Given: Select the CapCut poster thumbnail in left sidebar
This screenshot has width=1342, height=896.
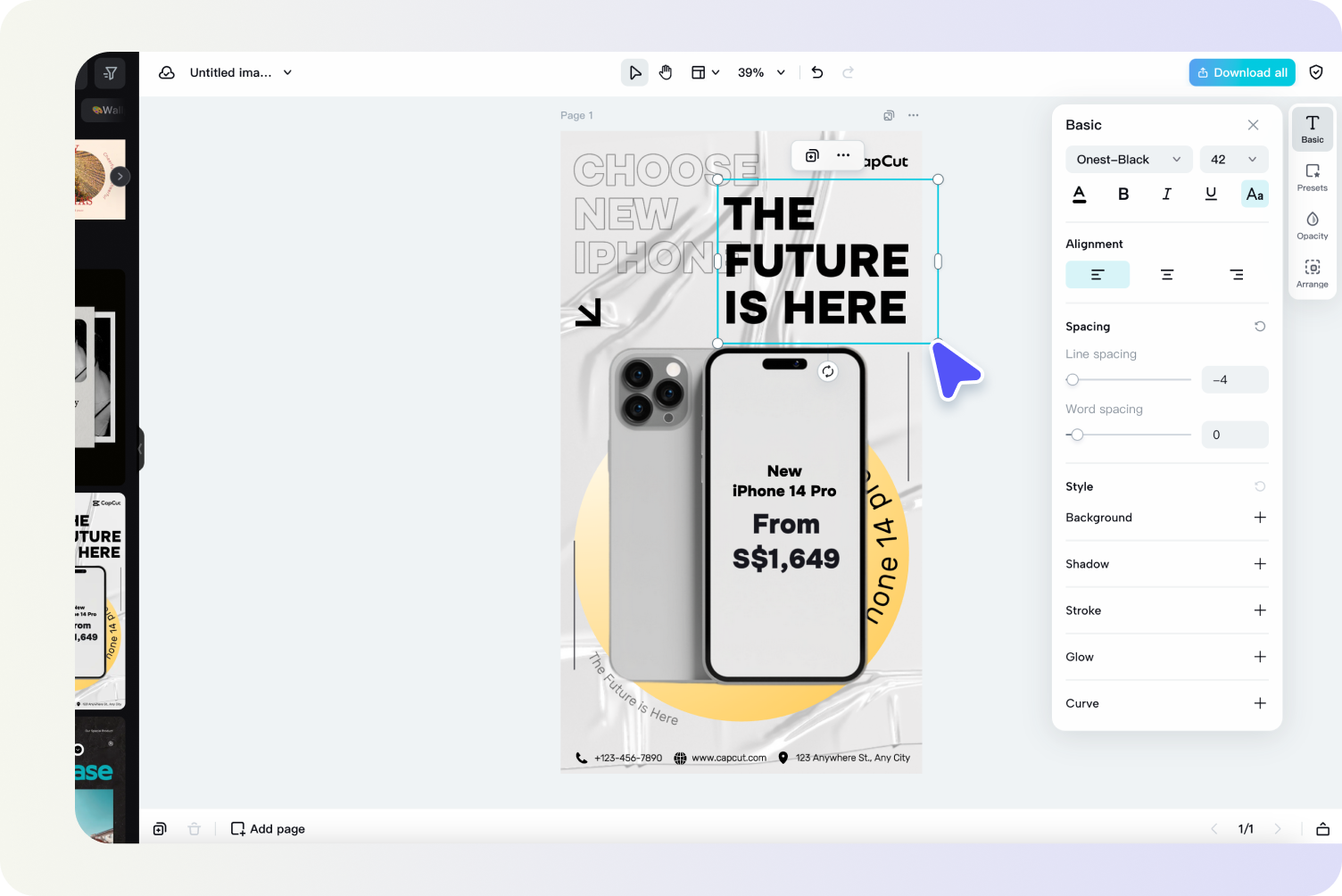Looking at the screenshot, I should point(98,598).
